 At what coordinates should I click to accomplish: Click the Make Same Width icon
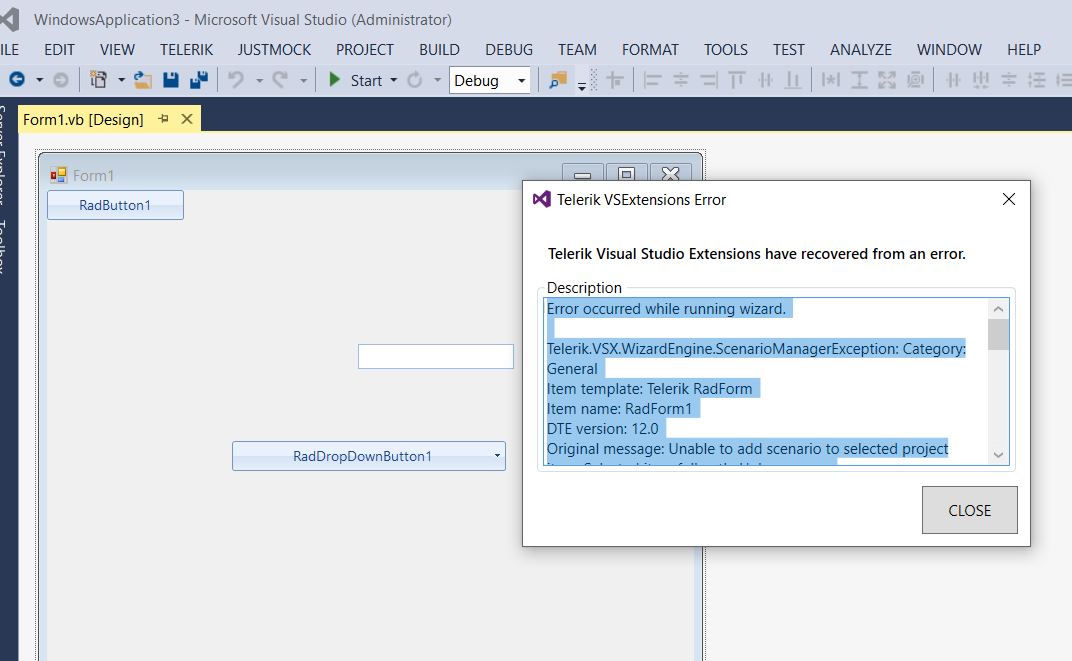[x=831, y=80]
